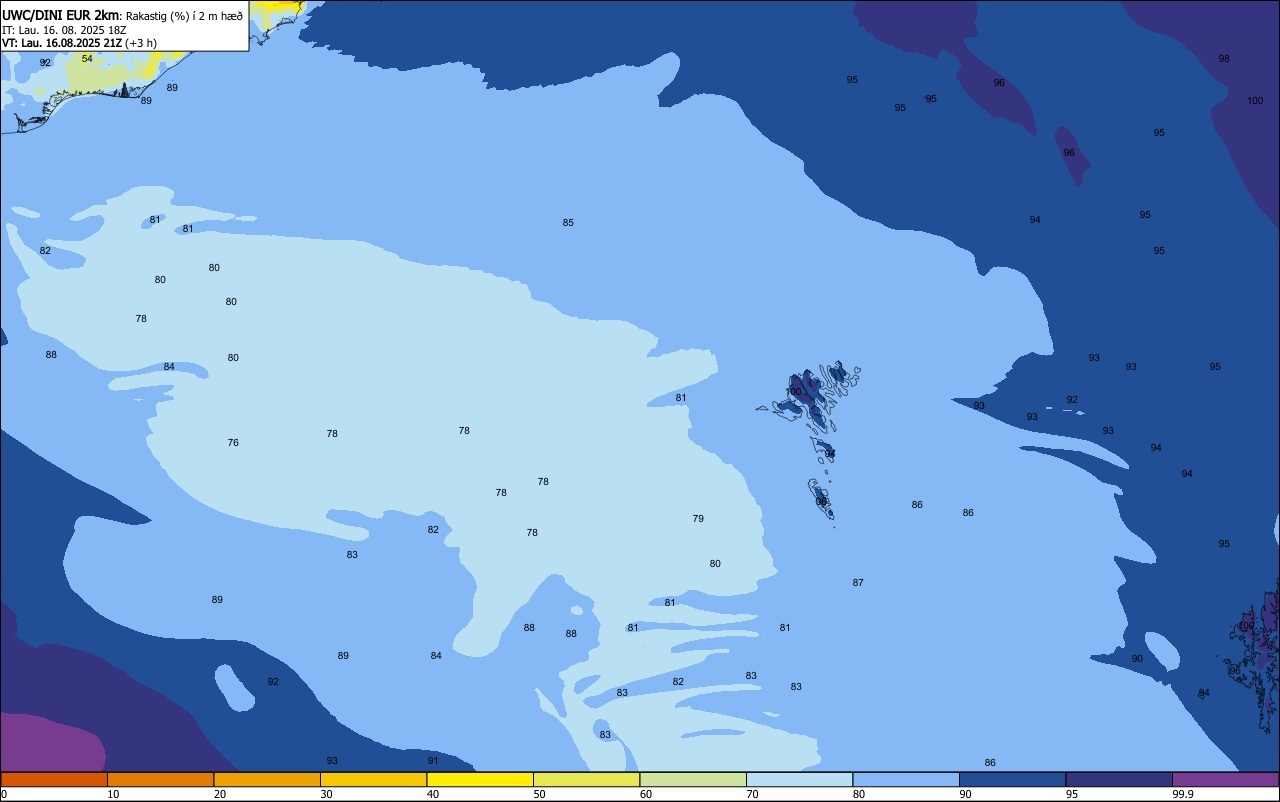The image size is (1280, 802).
Task: Click the '99.9' legend tick label
Action: click(1183, 794)
